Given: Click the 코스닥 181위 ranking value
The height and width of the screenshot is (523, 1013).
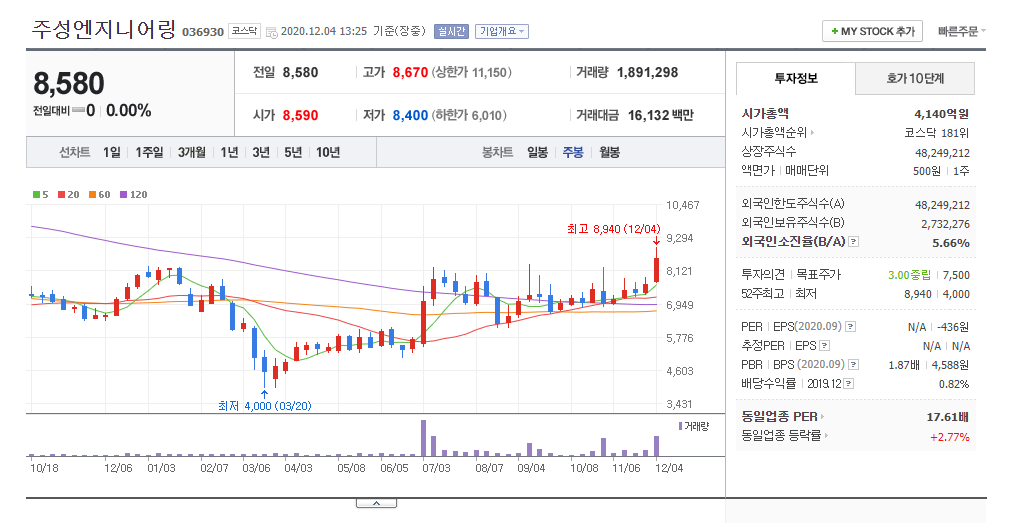Looking at the screenshot, I should (x=937, y=133).
